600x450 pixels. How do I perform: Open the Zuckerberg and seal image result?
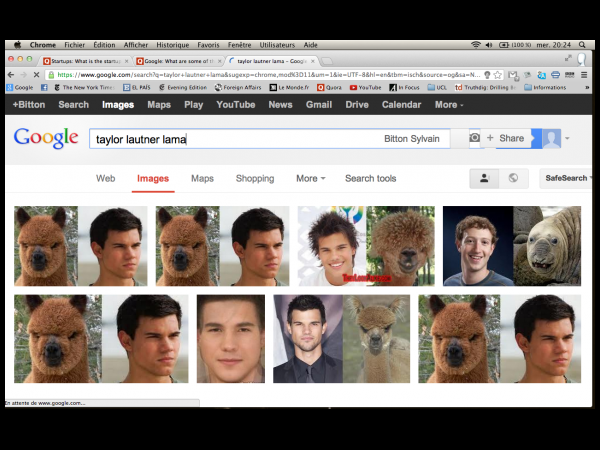(510, 246)
